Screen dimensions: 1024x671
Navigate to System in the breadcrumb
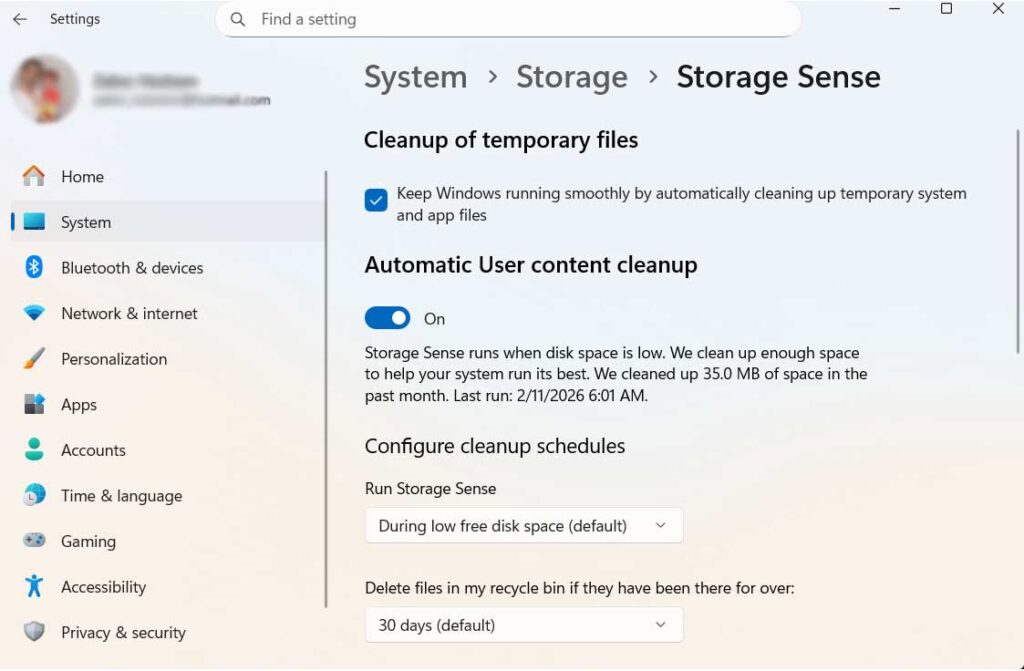coord(415,77)
